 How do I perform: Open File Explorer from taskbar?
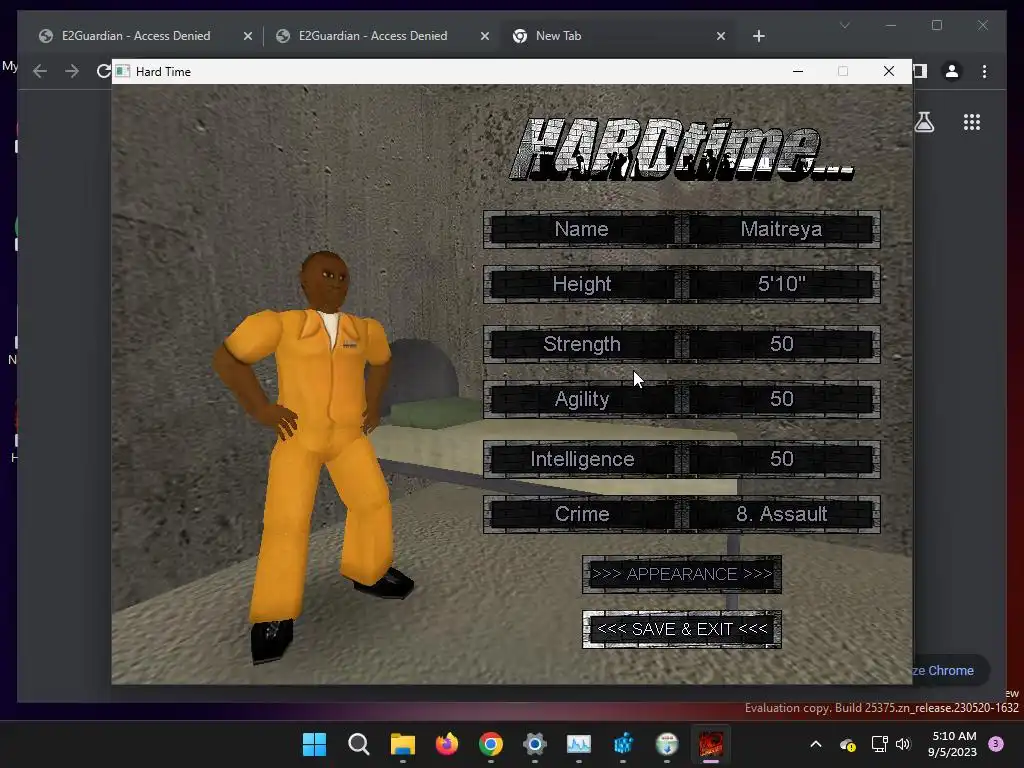pyautogui.click(x=403, y=744)
